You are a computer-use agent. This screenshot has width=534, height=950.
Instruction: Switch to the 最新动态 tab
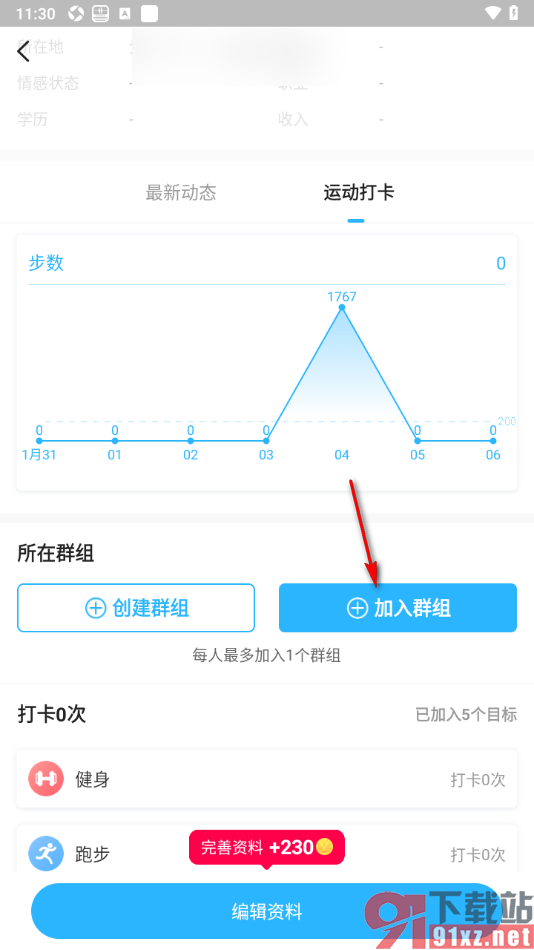click(181, 193)
